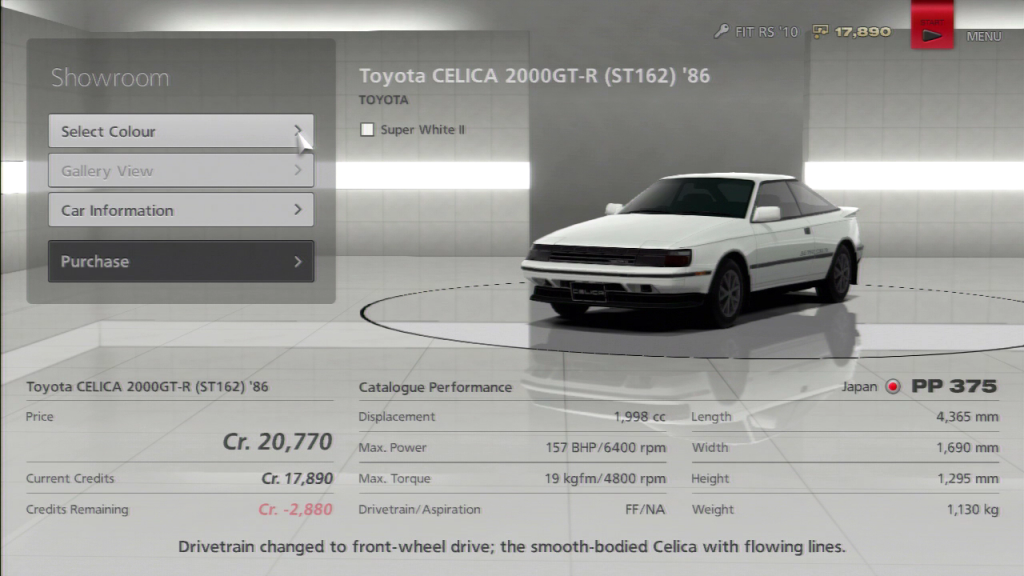Click the 17,890 credits counter at top
This screenshot has width=1024, height=576.
(x=862, y=32)
